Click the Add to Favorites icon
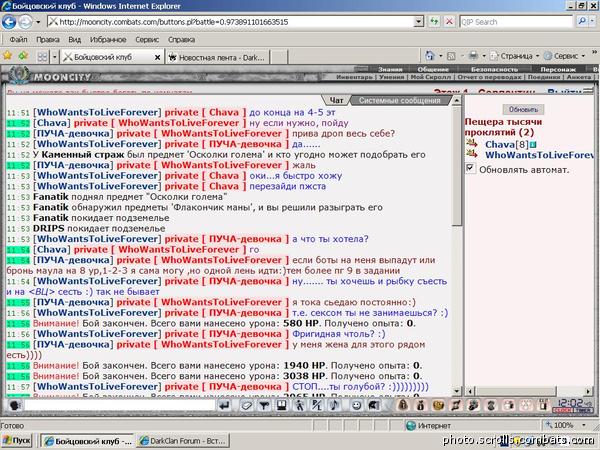The width and height of the screenshot is (600, 450). coord(23,56)
